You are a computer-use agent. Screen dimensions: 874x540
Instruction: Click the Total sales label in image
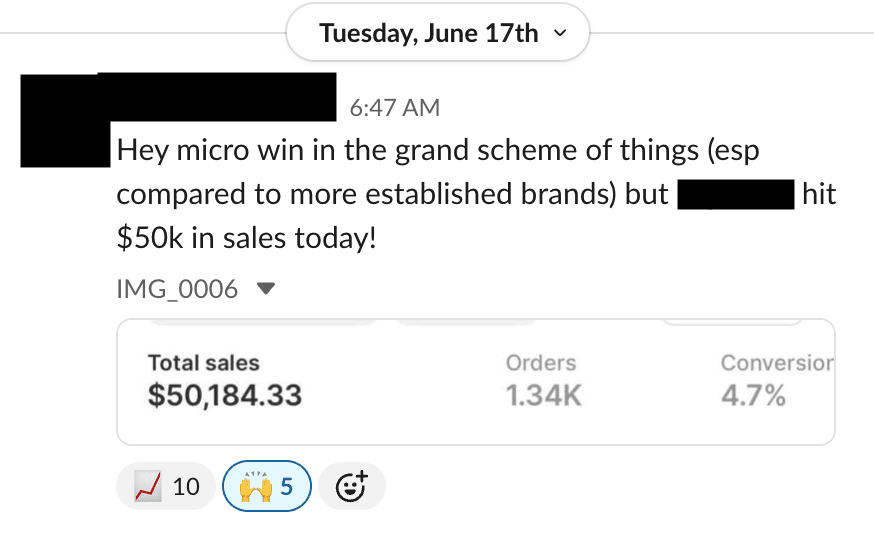point(203,363)
